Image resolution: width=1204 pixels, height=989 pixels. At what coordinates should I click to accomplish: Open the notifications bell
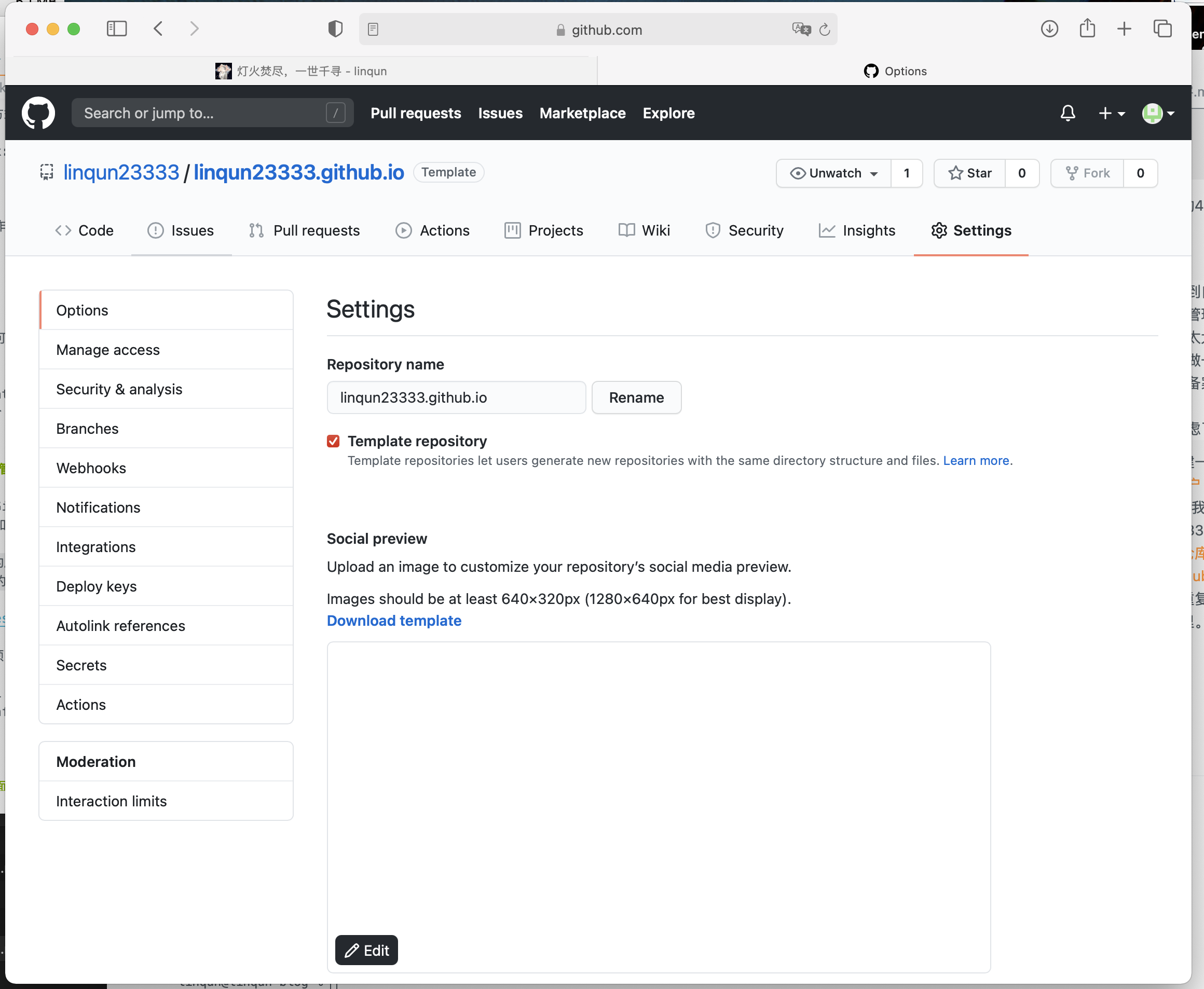pos(1067,113)
